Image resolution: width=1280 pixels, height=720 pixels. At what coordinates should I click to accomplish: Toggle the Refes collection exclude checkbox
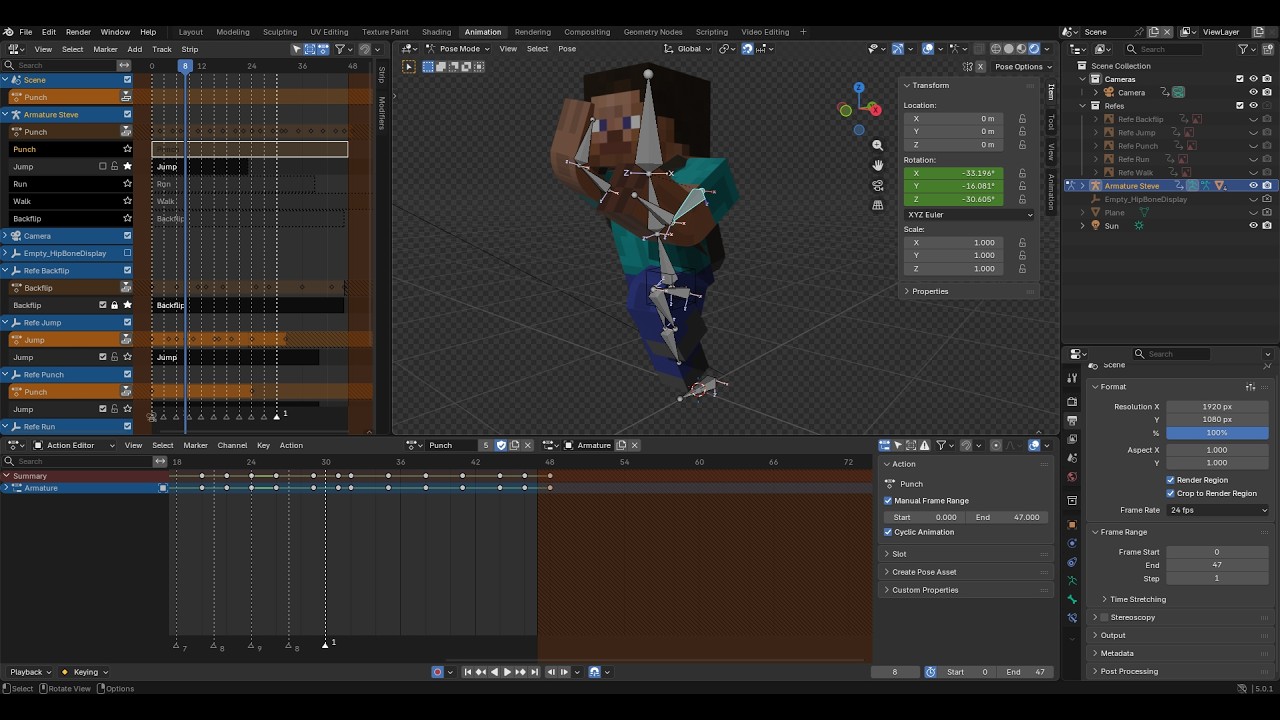1240,105
